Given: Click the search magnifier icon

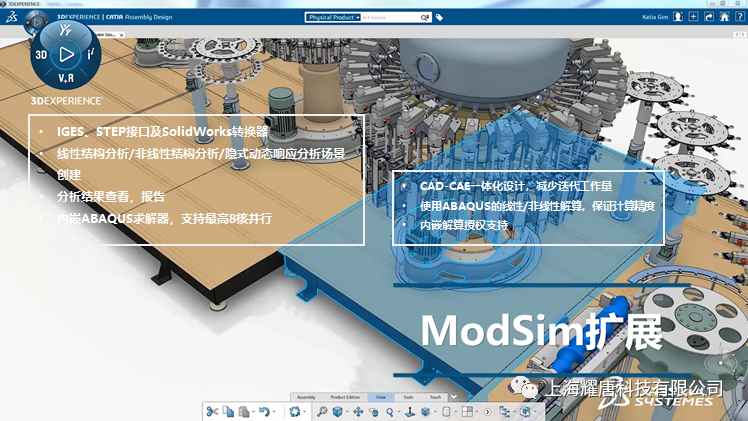Looking at the screenshot, I should 425,17.
